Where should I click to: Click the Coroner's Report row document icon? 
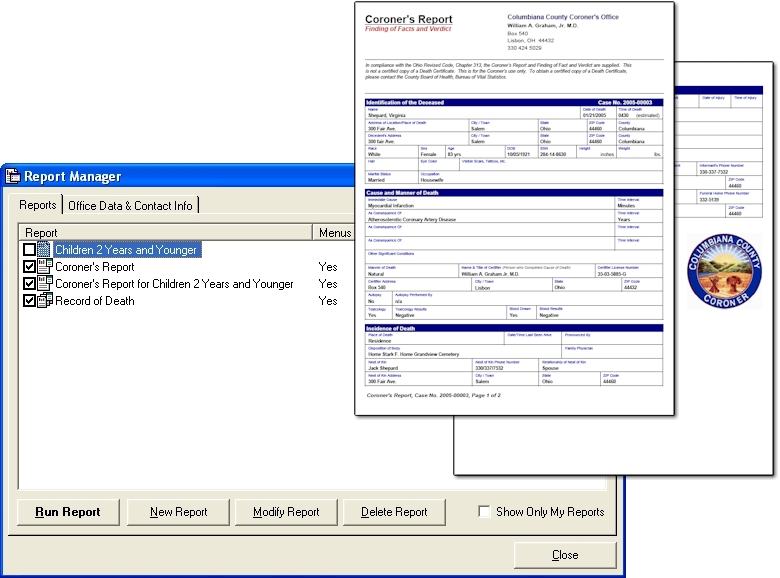45,267
